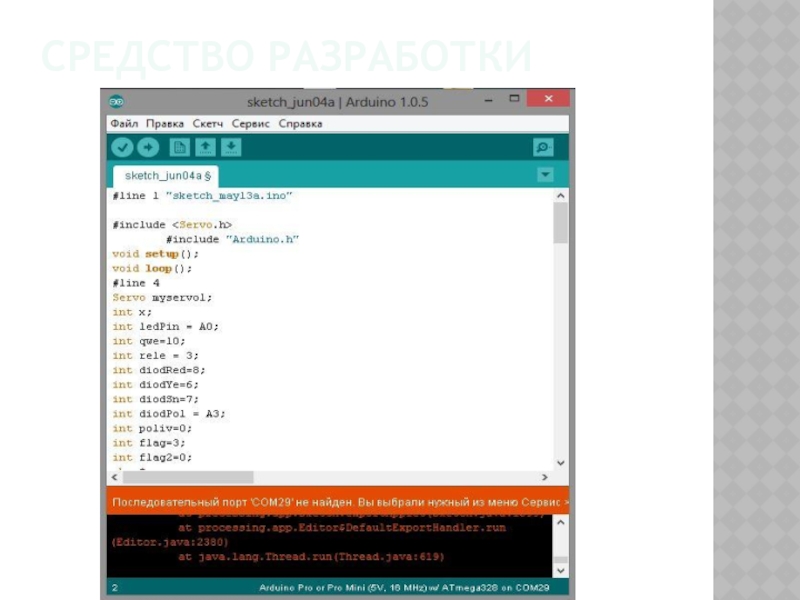The width and height of the screenshot is (800, 600).
Task: Open the Правка menu
Action: 165,123
